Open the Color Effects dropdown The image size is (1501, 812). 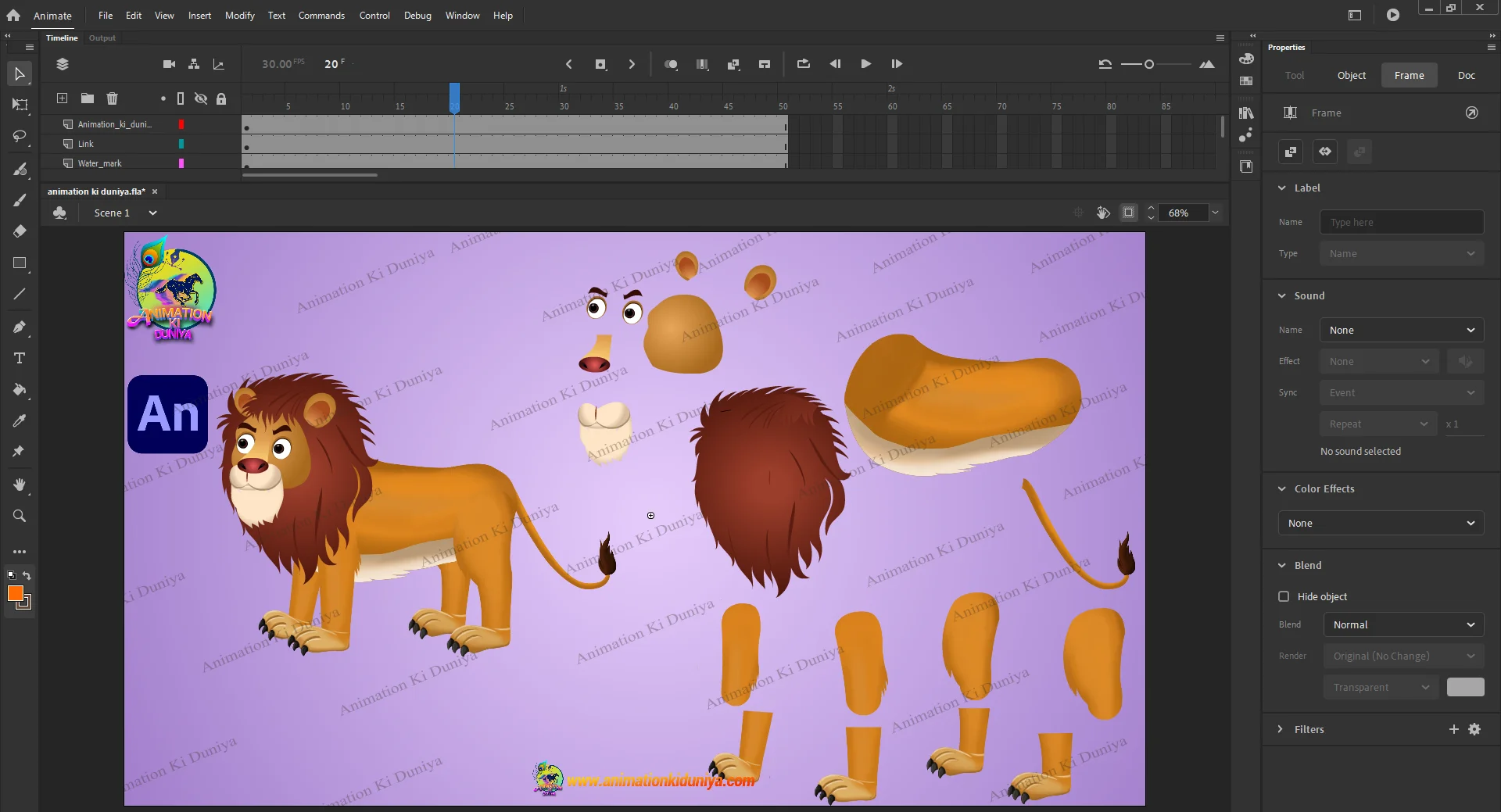[x=1381, y=523]
